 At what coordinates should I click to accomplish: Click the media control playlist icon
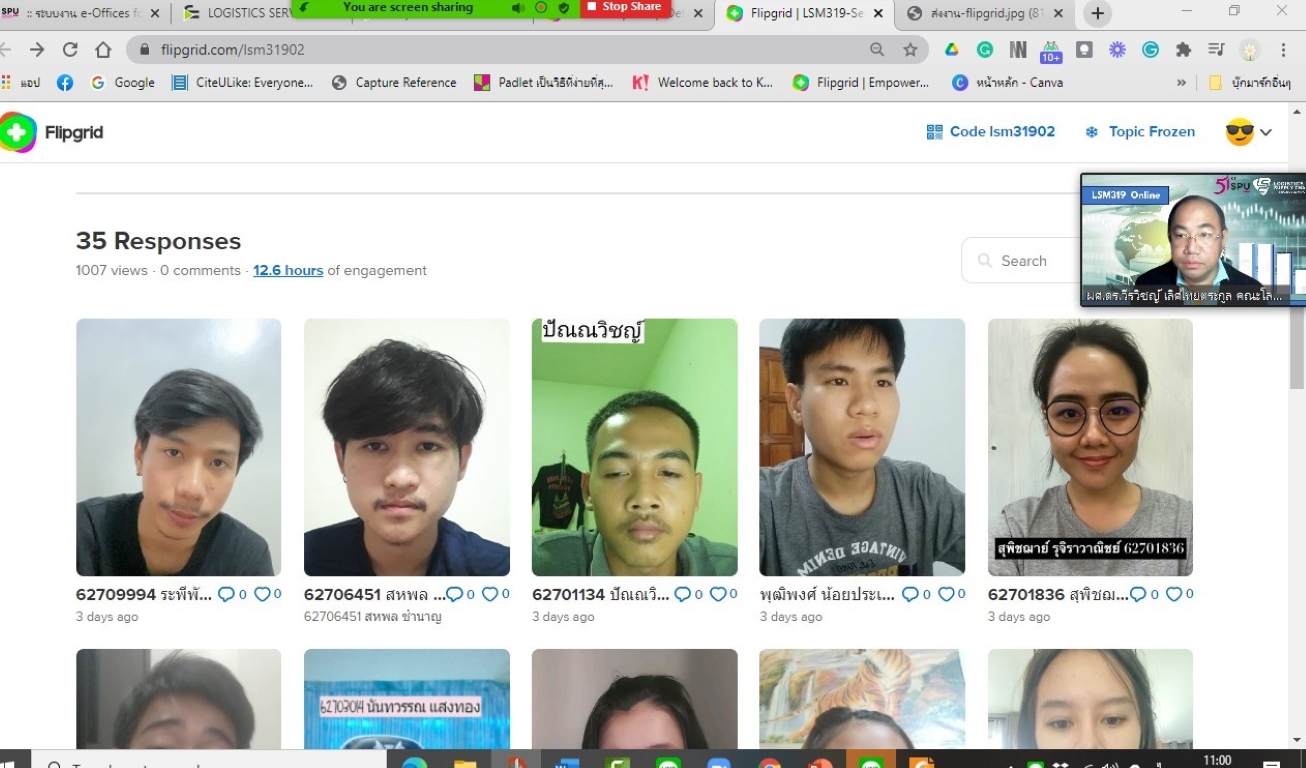pos(1216,50)
